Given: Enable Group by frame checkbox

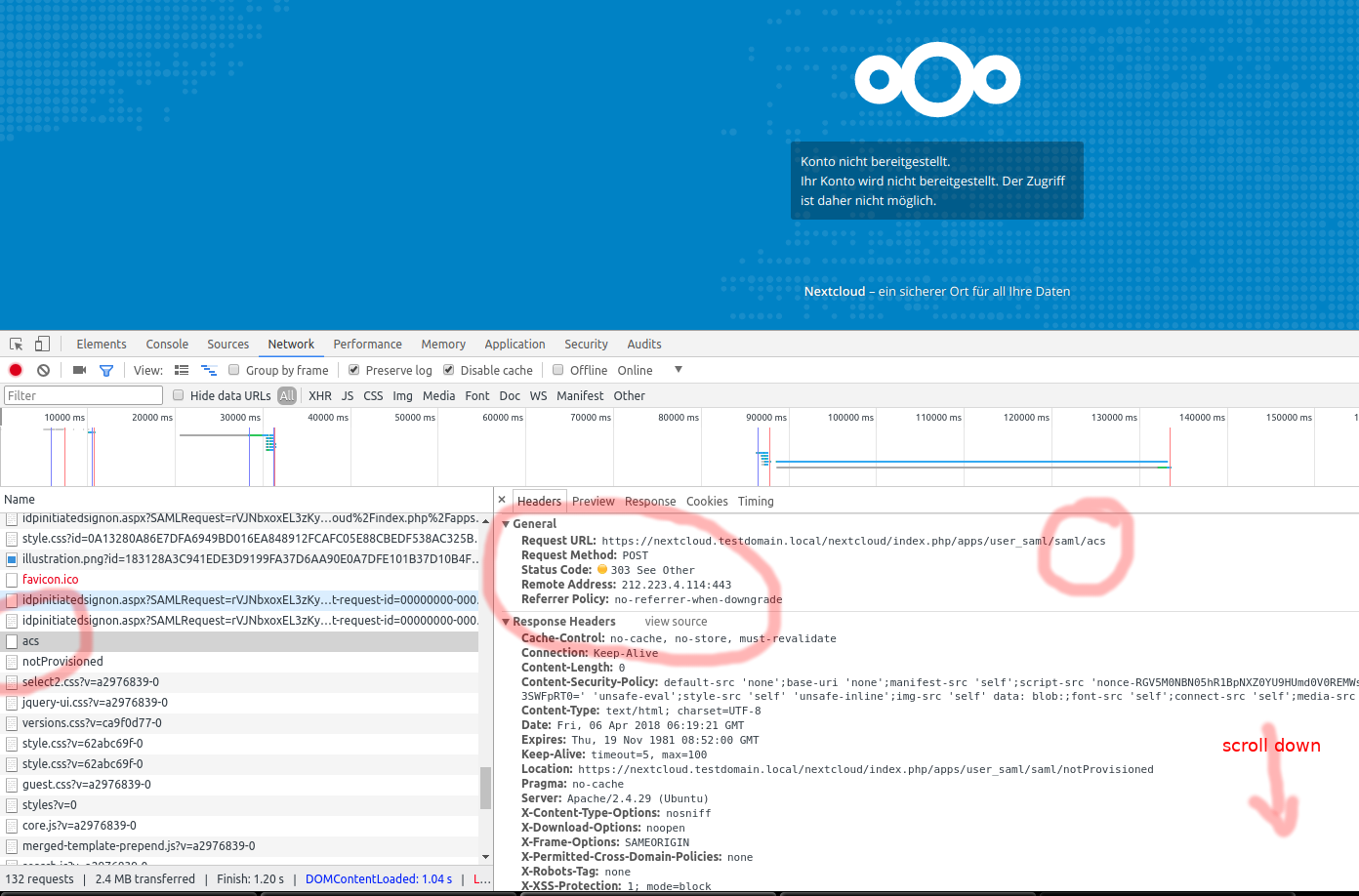Looking at the screenshot, I should [x=234, y=370].
